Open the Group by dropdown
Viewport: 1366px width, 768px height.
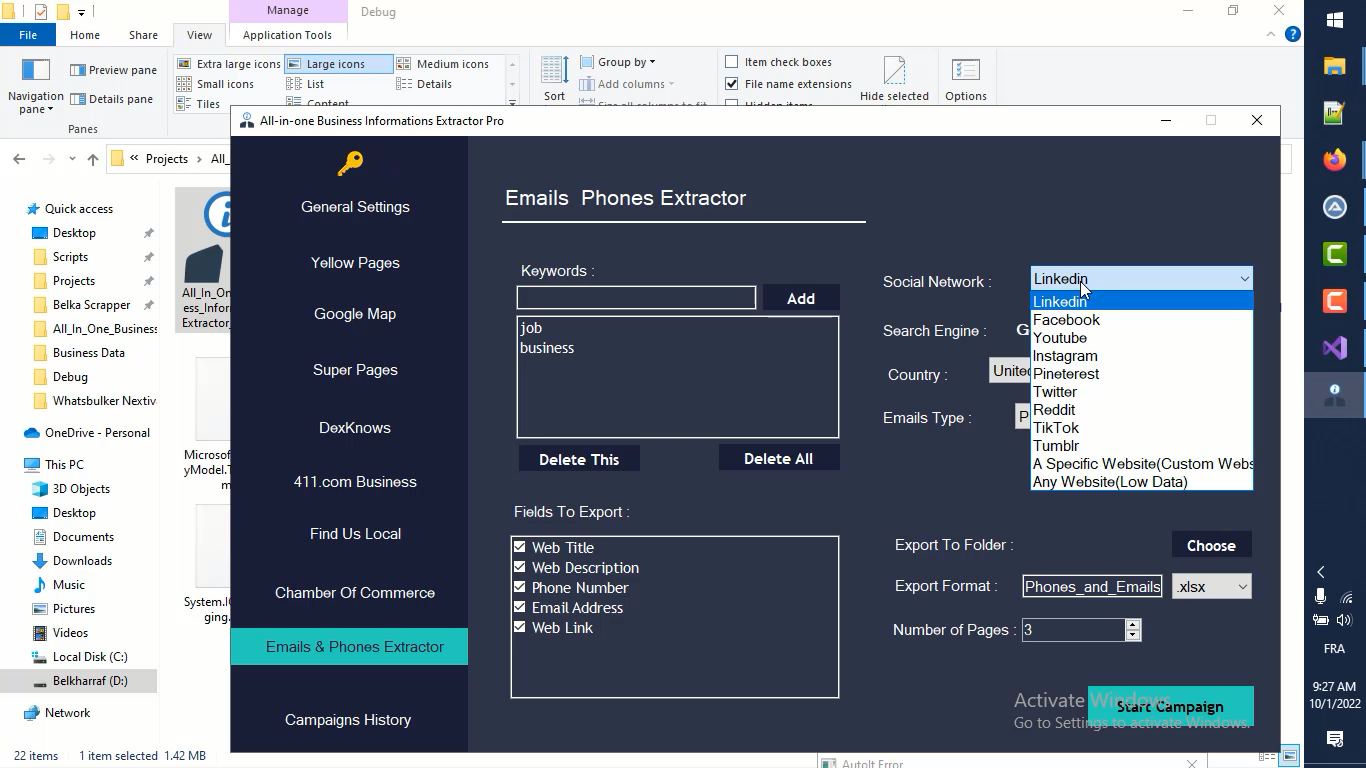617,62
